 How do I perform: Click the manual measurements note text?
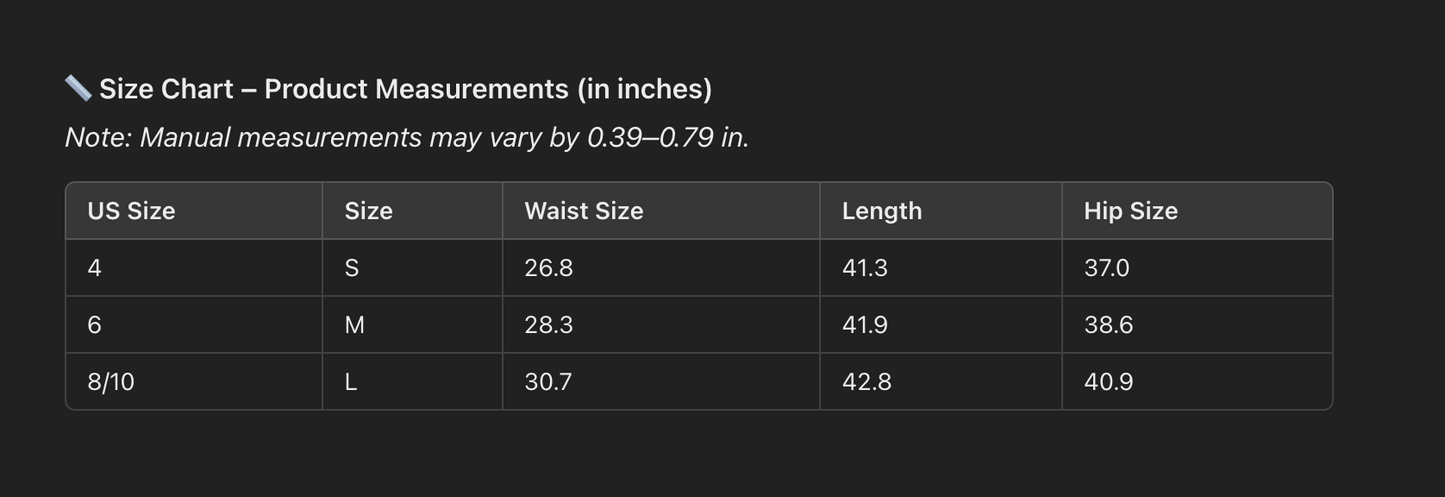tap(407, 137)
